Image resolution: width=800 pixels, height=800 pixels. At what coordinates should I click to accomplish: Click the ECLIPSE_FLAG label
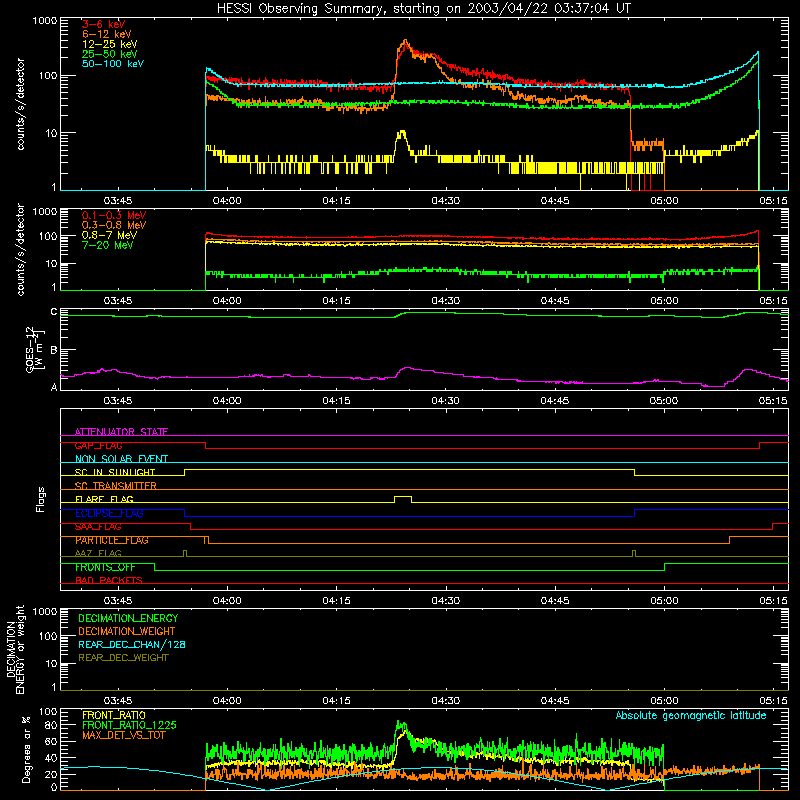(109, 513)
